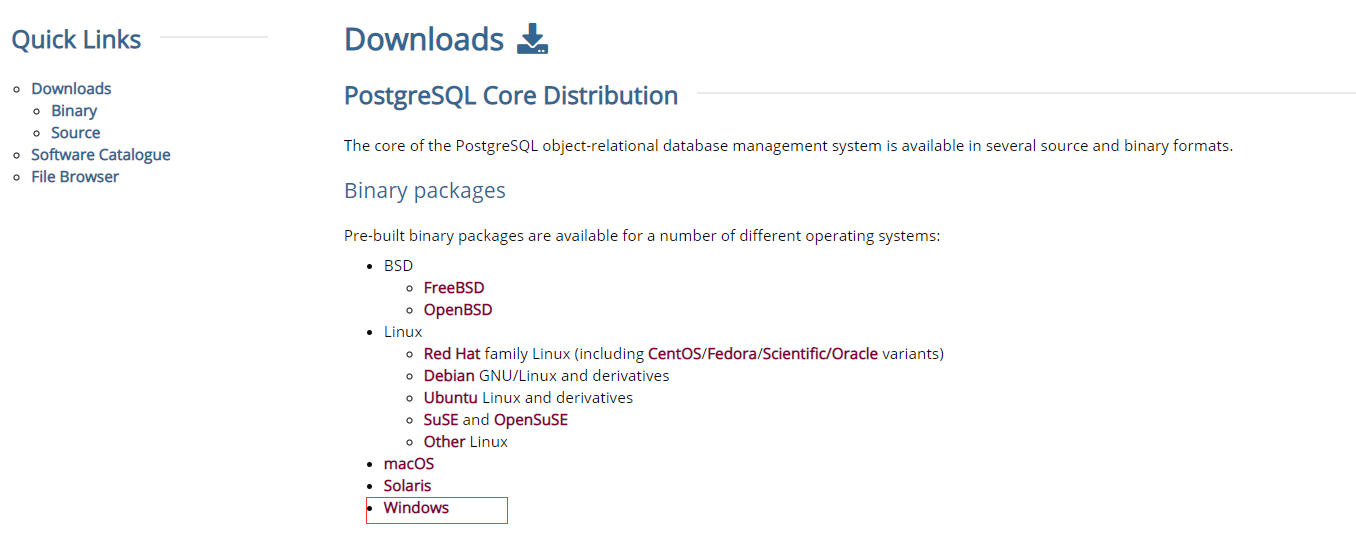This screenshot has width=1356, height=535.
Task: Select the macOS download link
Action: click(409, 464)
